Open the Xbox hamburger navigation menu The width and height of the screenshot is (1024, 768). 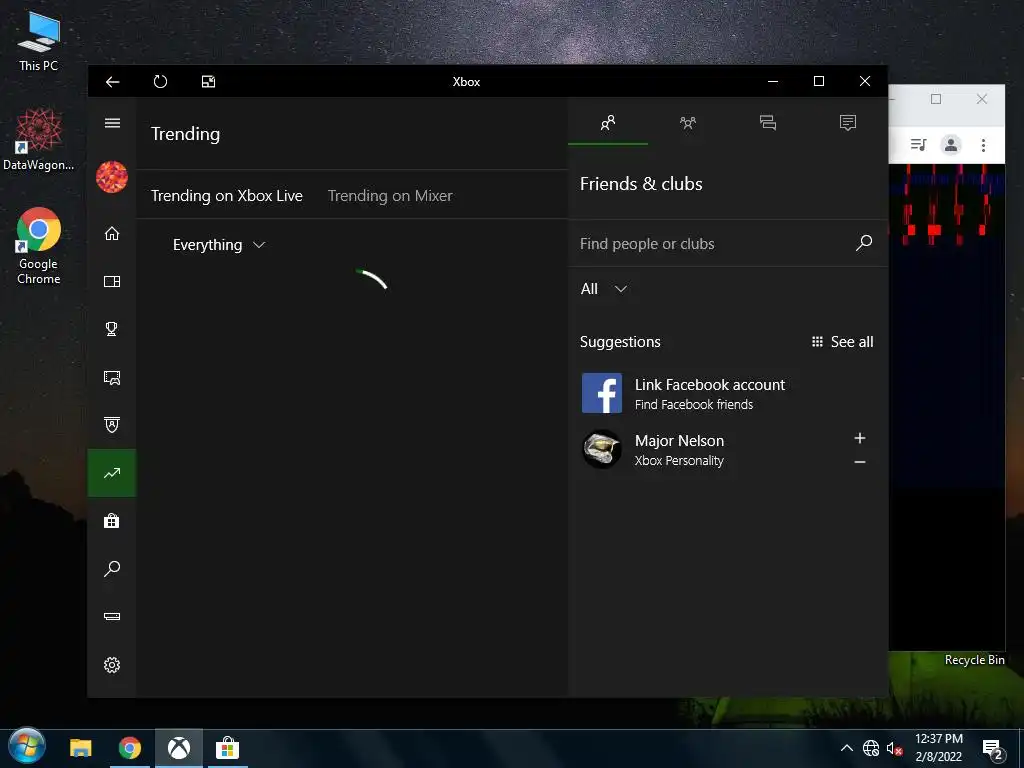(112, 123)
